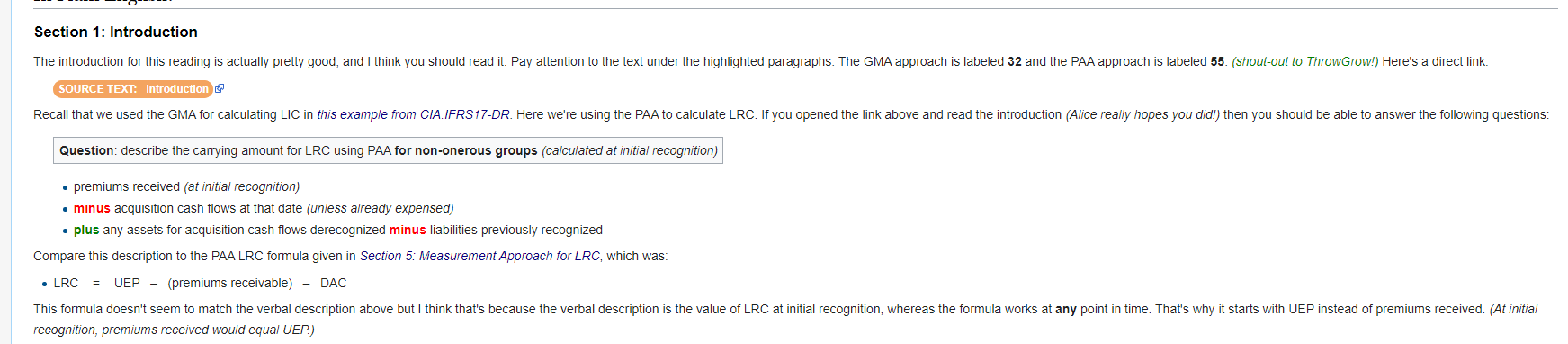Image resolution: width=1568 pixels, height=344 pixels.
Task: Click red 'minus' before liabilities previously recognized
Action: (408, 231)
